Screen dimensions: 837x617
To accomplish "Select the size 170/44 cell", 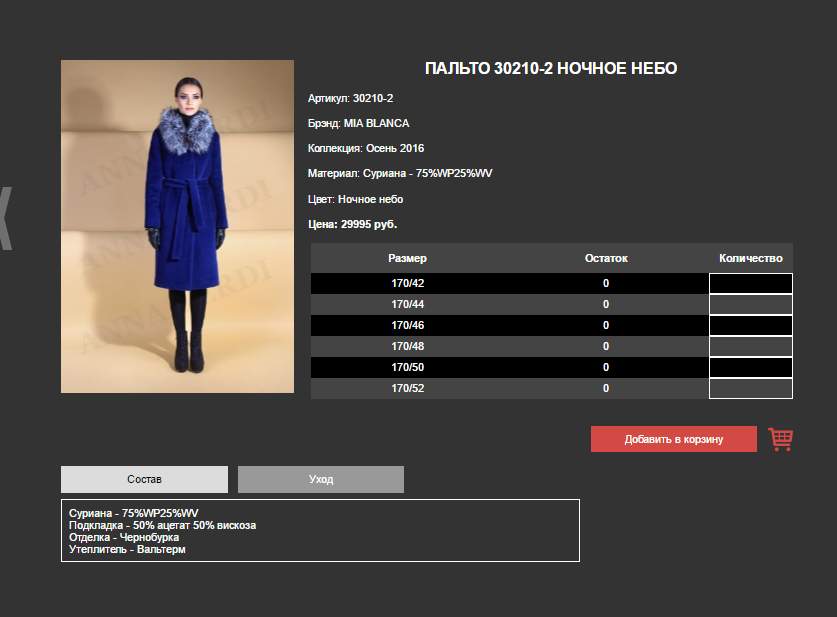I will pos(407,304).
